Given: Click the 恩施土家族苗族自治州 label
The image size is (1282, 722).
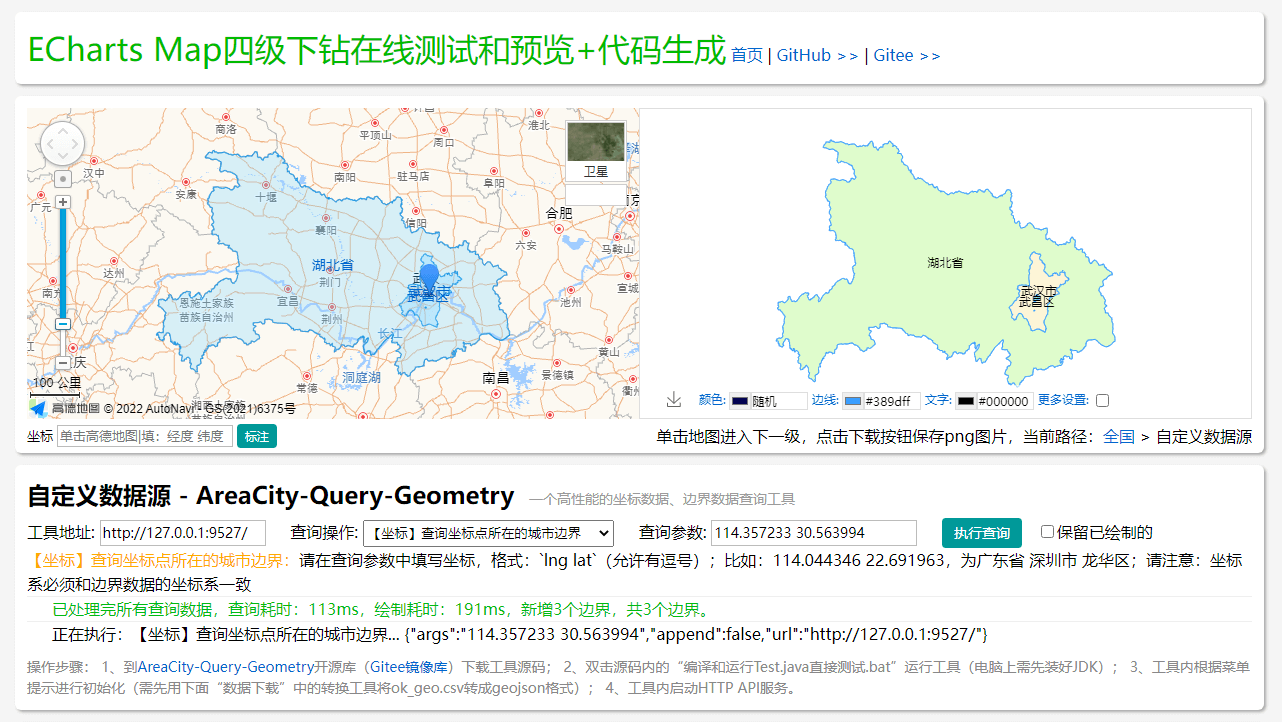Looking at the screenshot, I should (x=206, y=309).
